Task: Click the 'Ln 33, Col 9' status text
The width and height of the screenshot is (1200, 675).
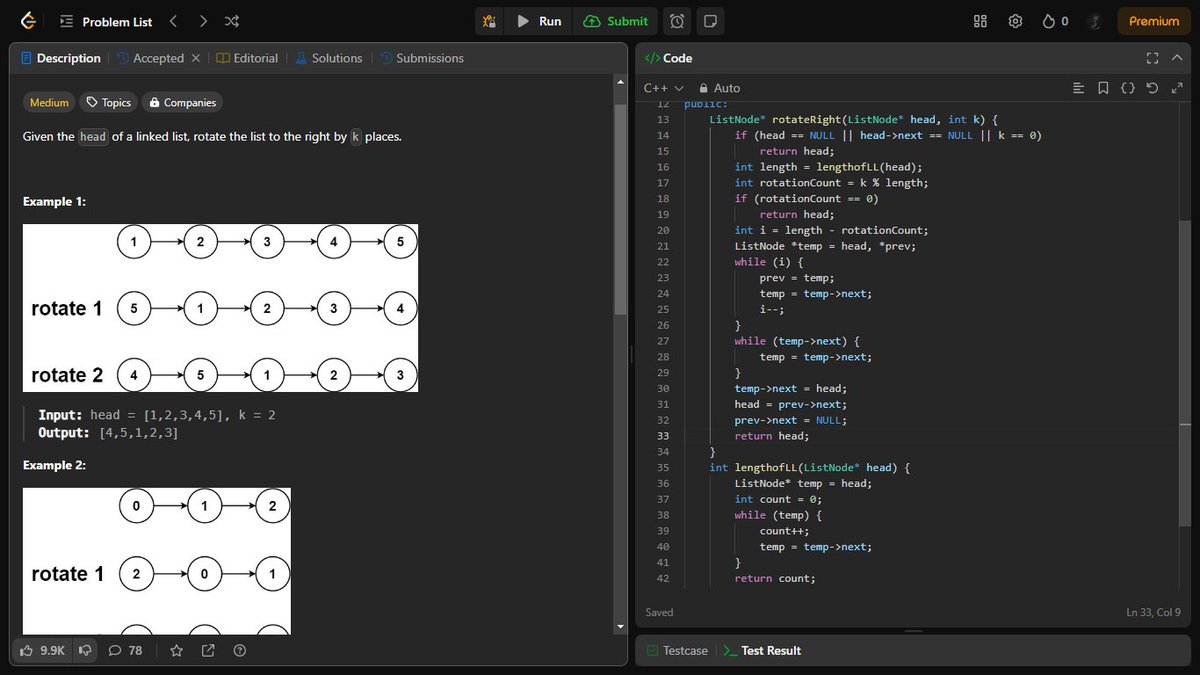Action: [x=1153, y=612]
